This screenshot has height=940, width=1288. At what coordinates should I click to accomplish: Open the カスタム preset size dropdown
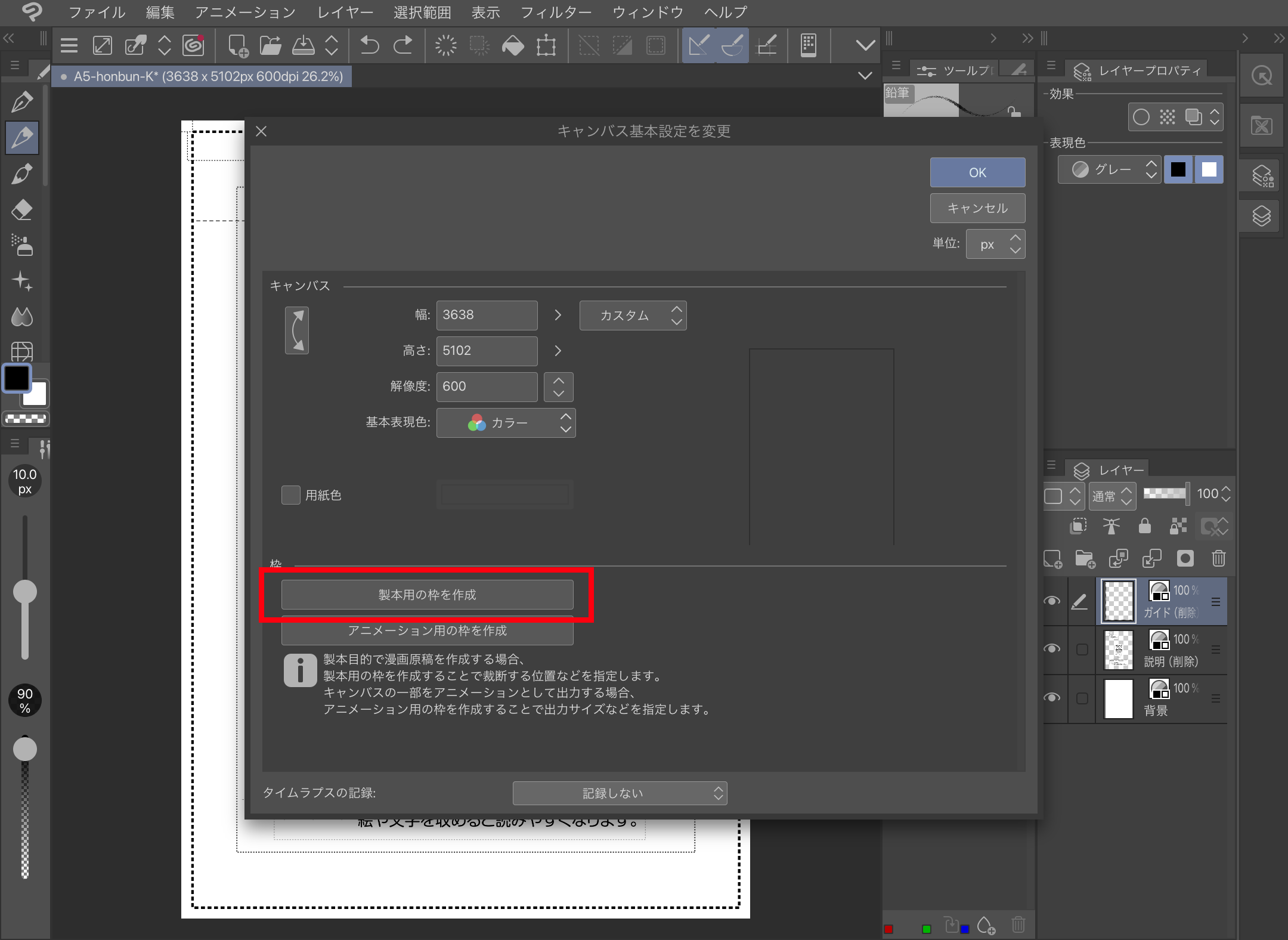pyautogui.click(x=633, y=316)
